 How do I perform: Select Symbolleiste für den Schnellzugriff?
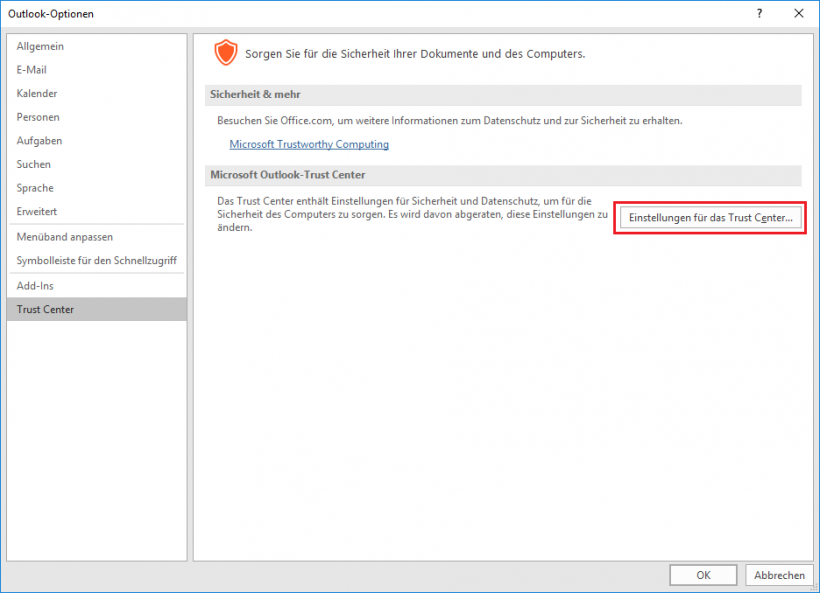click(x=96, y=261)
